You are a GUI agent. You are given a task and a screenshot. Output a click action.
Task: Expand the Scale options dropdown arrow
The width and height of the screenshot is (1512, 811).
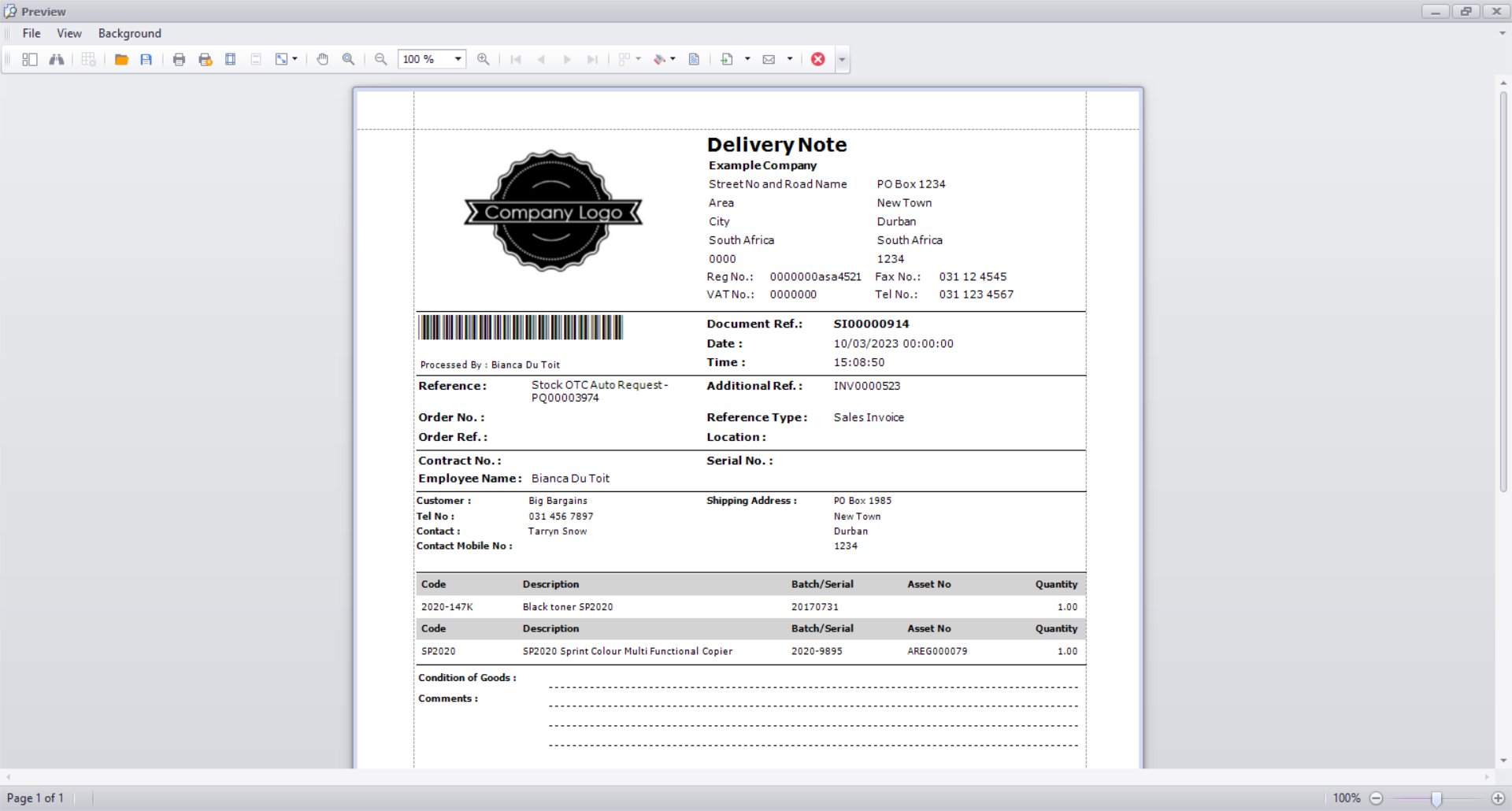[295, 59]
